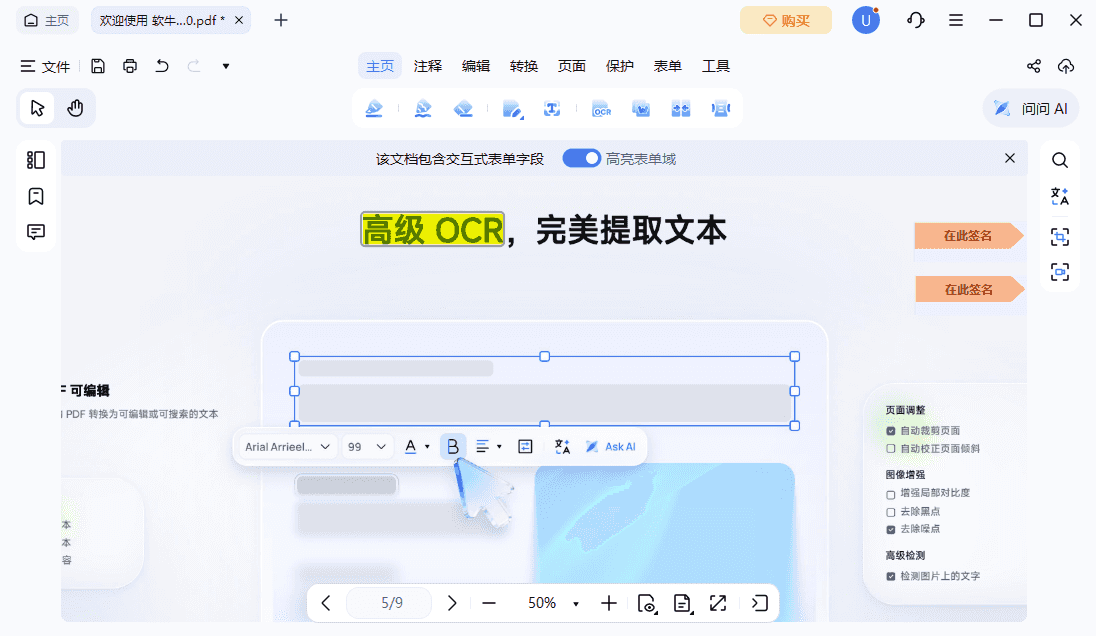Go to the next page
1096x636 pixels.
pos(452,602)
